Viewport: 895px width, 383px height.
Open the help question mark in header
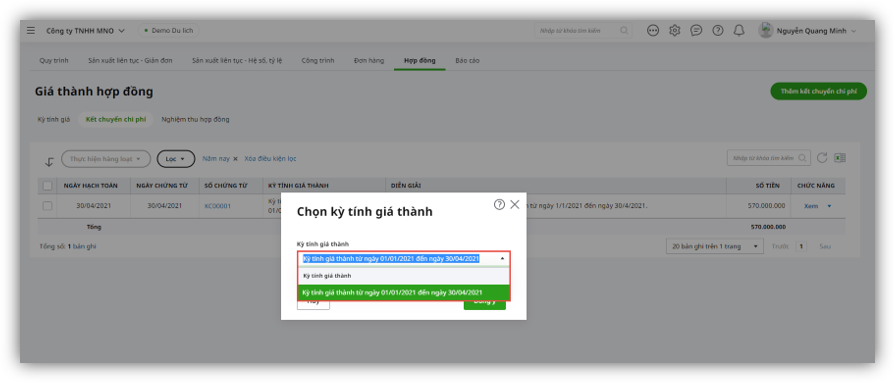pos(718,31)
